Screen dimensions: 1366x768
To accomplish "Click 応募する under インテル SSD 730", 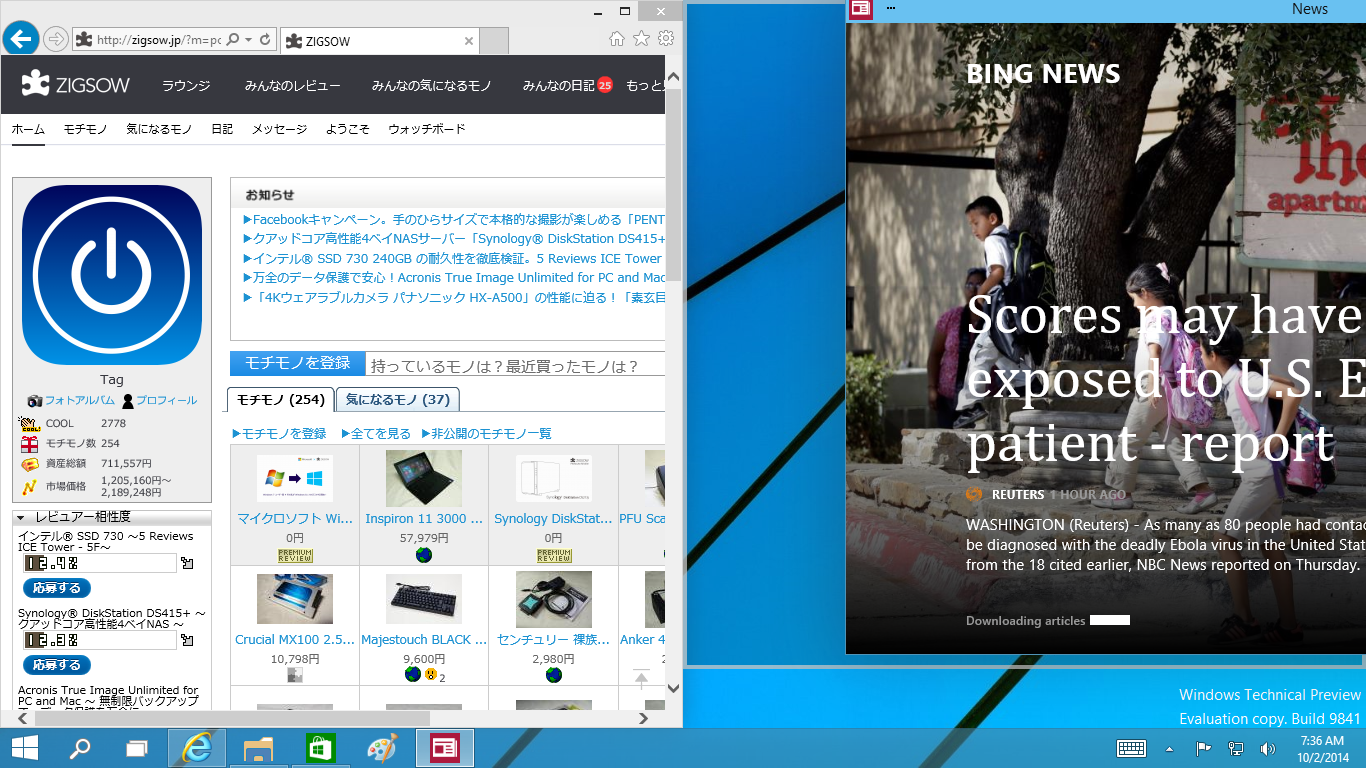I will (x=57, y=588).
